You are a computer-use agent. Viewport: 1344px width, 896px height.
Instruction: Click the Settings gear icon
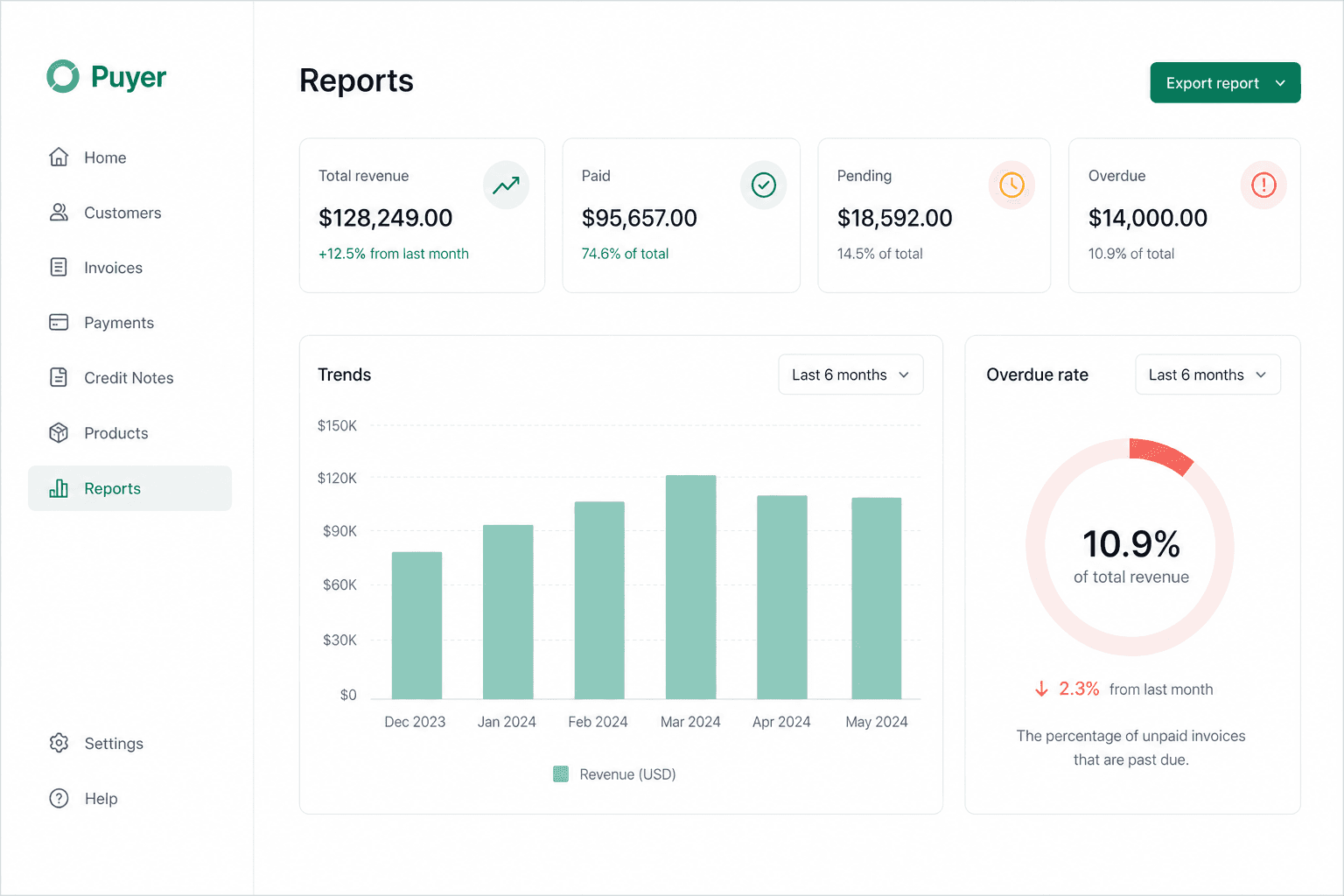59,743
